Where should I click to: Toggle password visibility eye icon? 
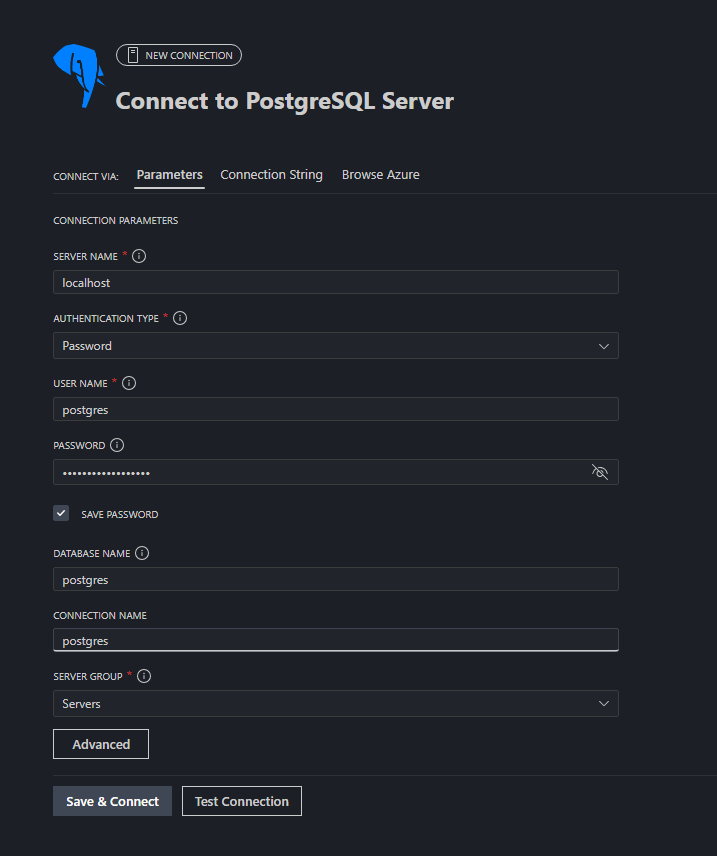(600, 472)
